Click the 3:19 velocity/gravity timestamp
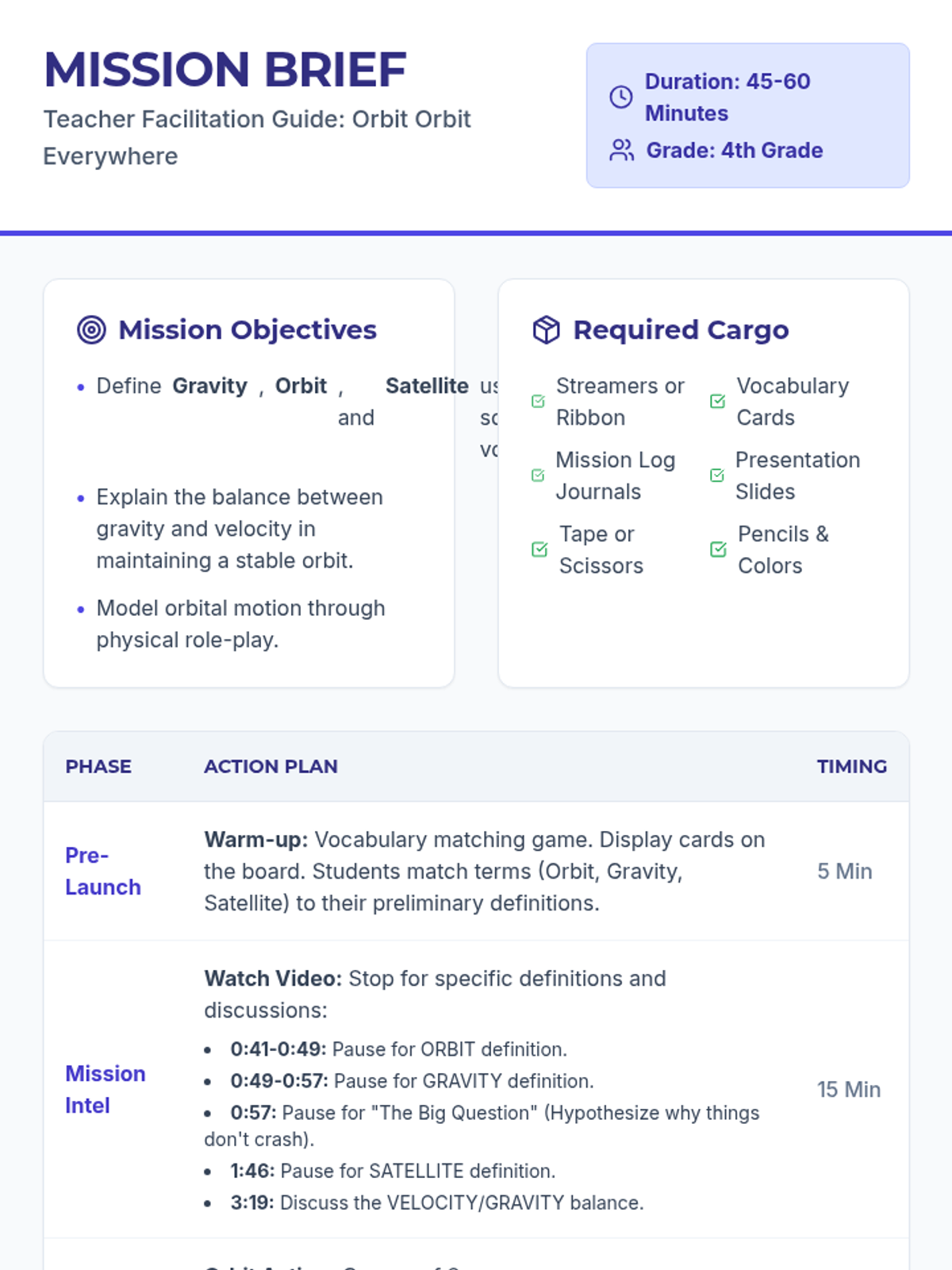Image resolution: width=952 pixels, height=1270 pixels. [x=252, y=1203]
